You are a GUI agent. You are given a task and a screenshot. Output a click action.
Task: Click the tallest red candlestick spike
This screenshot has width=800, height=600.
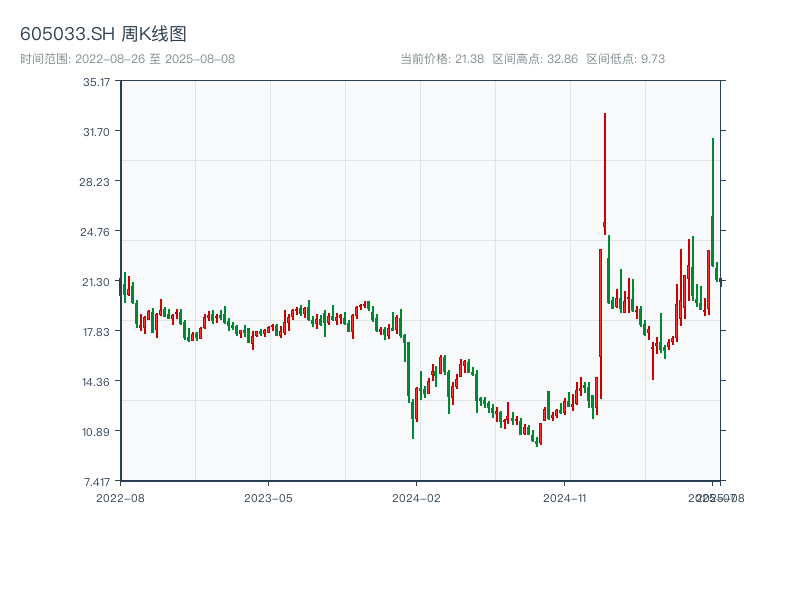click(x=605, y=170)
